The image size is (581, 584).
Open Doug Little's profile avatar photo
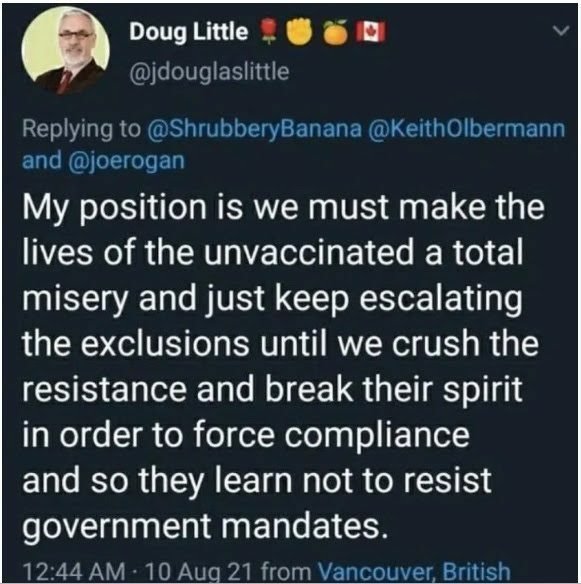point(66,51)
